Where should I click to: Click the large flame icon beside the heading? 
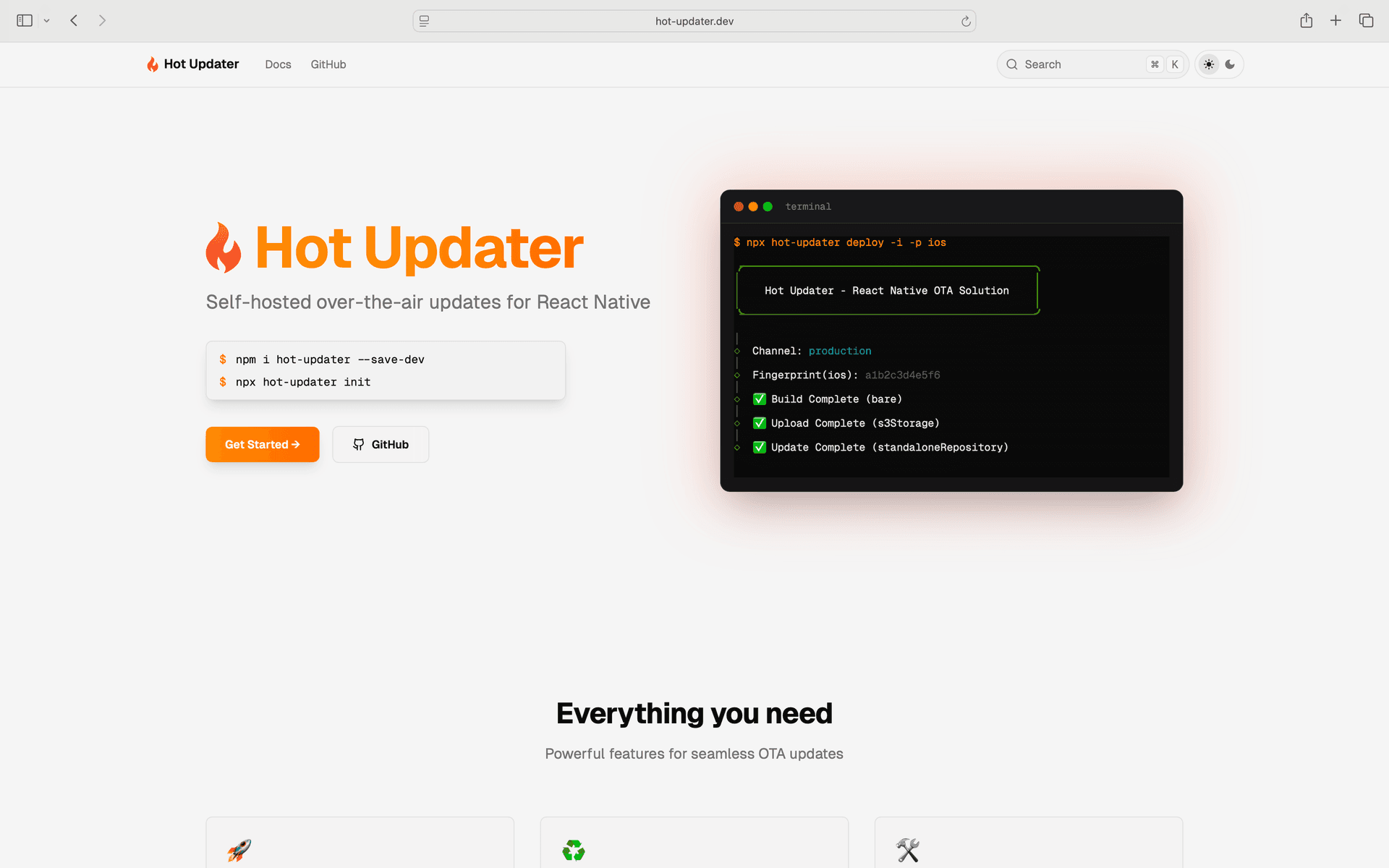[224, 247]
